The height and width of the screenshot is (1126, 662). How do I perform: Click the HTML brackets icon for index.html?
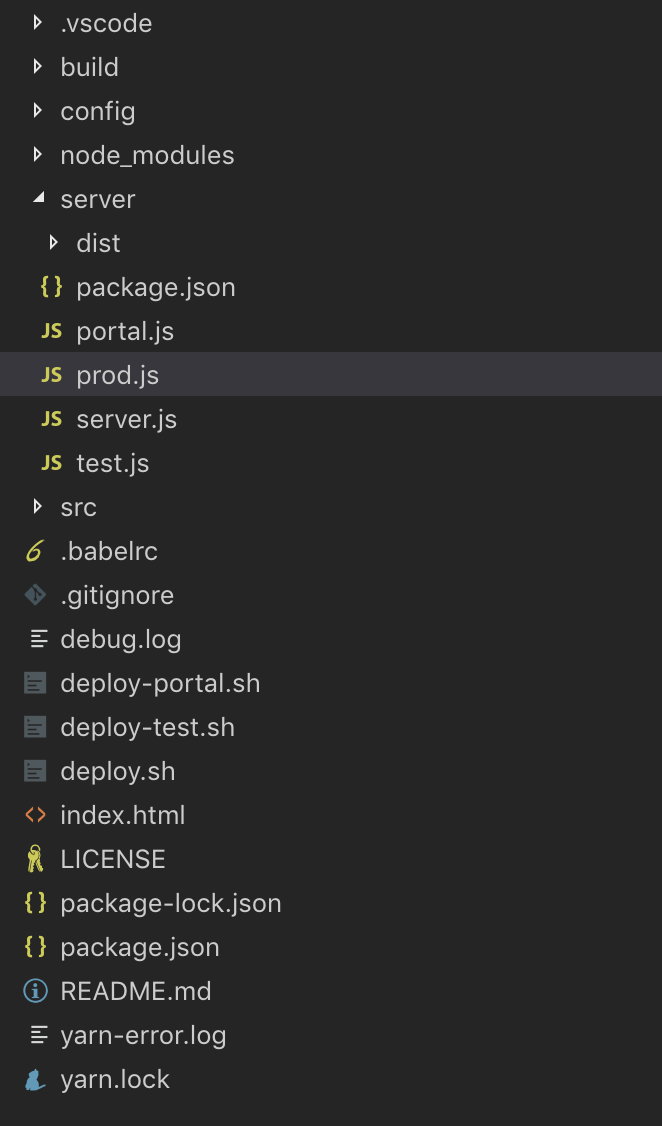point(35,815)
